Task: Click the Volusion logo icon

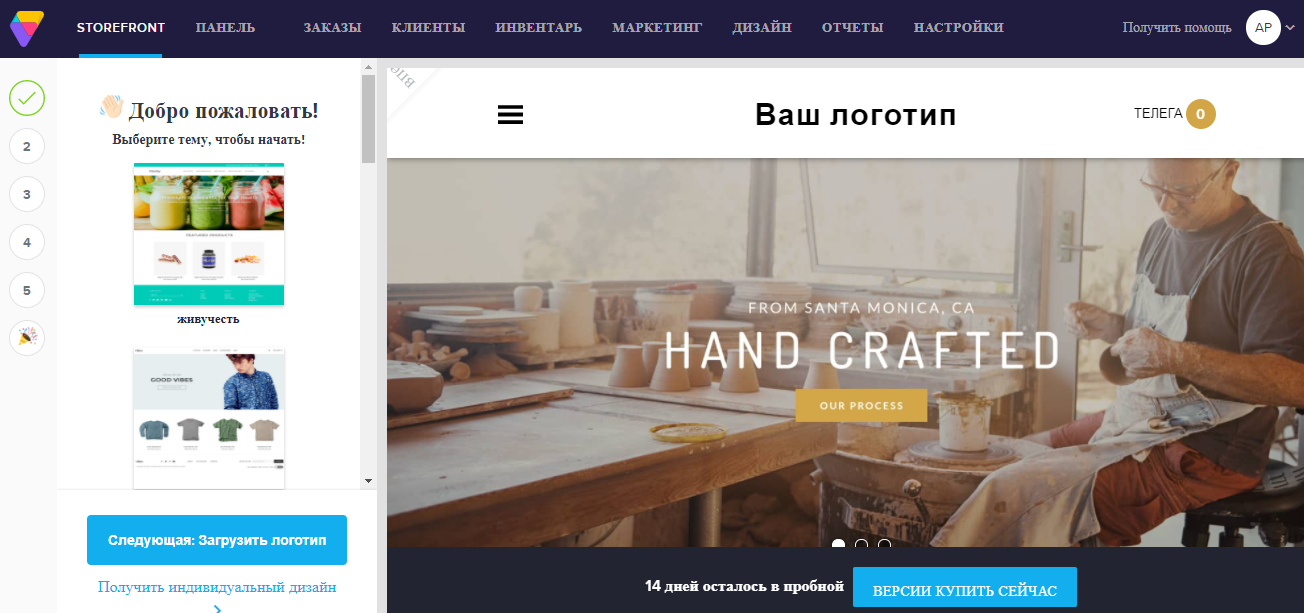Action: (27, 28)
